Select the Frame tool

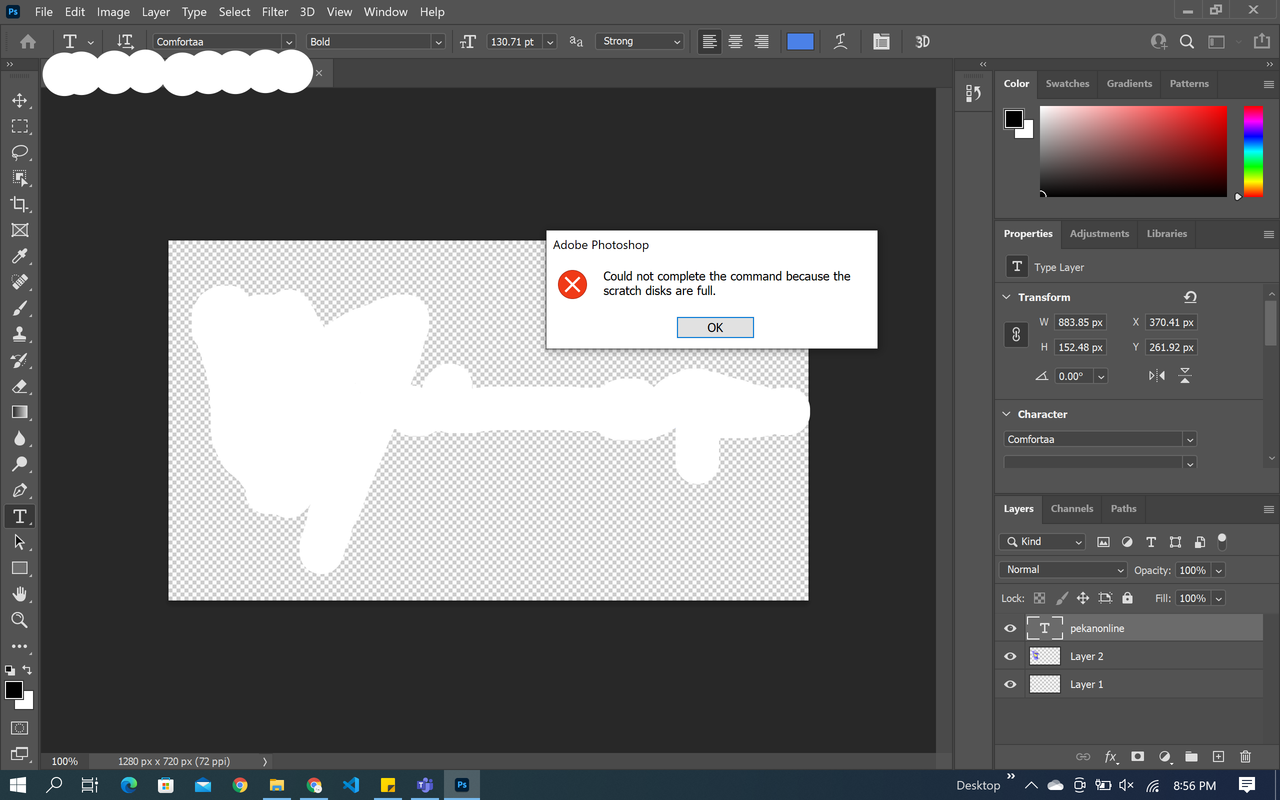coord(19,230)
